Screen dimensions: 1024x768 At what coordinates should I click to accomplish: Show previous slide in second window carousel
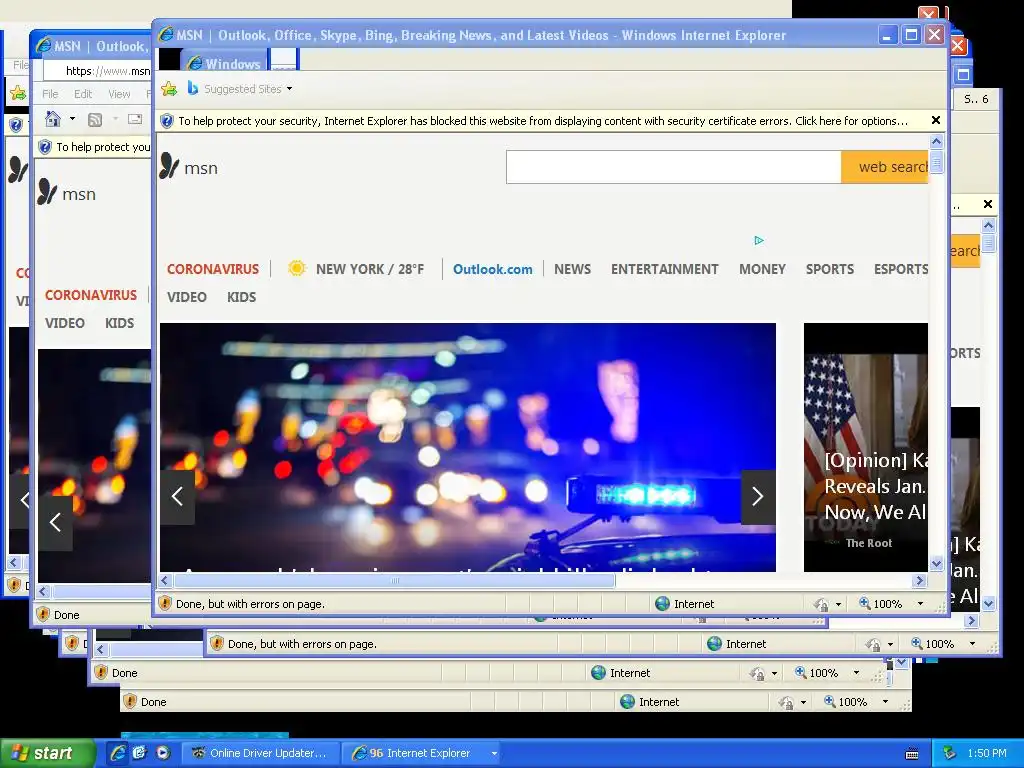click(55, 522)
